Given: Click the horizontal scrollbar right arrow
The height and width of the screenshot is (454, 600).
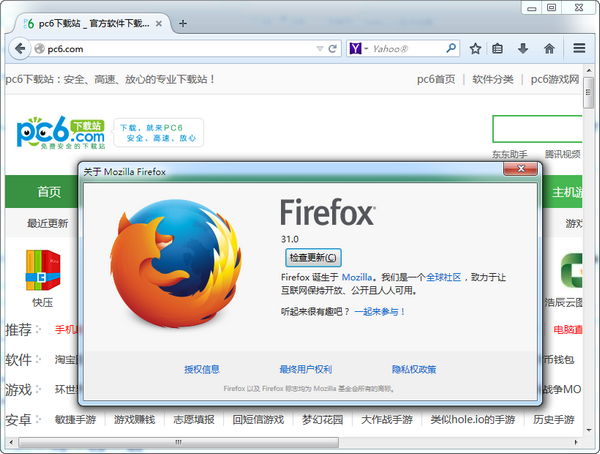Looking at the screenshot, I should click(x=576, y=442).
